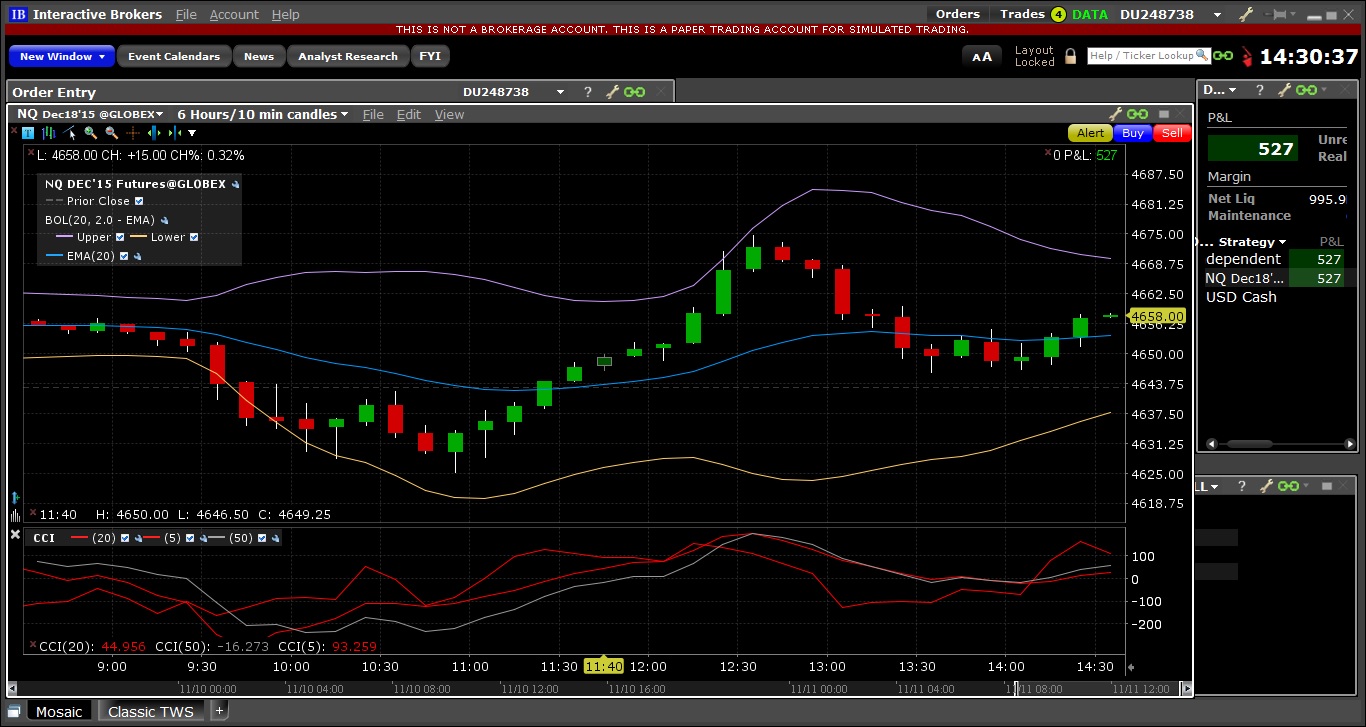Open the right-side D... panel title dropdown
The image size is (1366, 727).
click(1232, 90)
